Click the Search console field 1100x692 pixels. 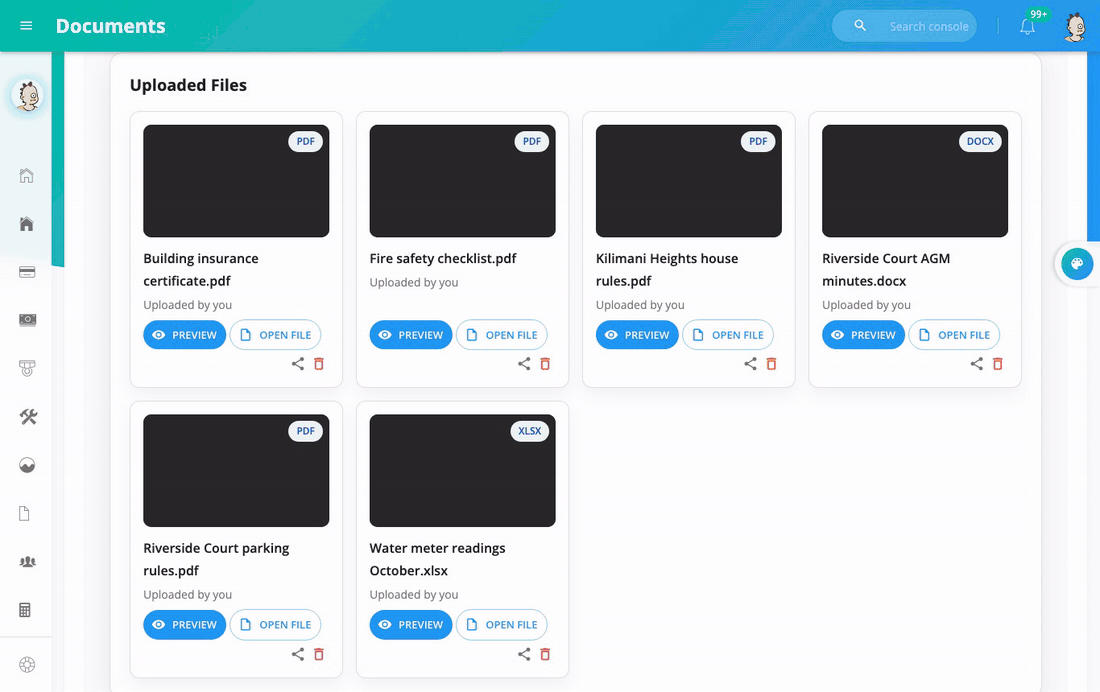pyautogui.click(x=904, y=26)
